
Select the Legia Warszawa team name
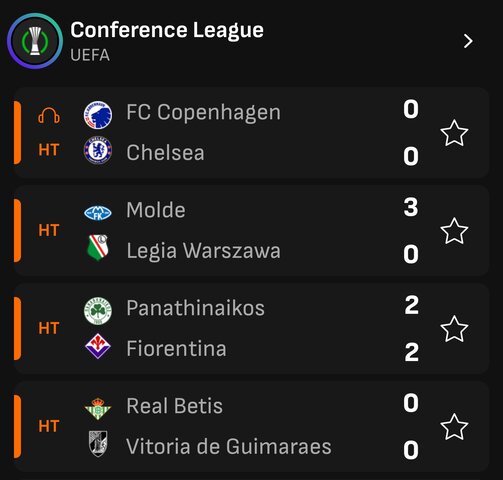click(x=203, y=251)
